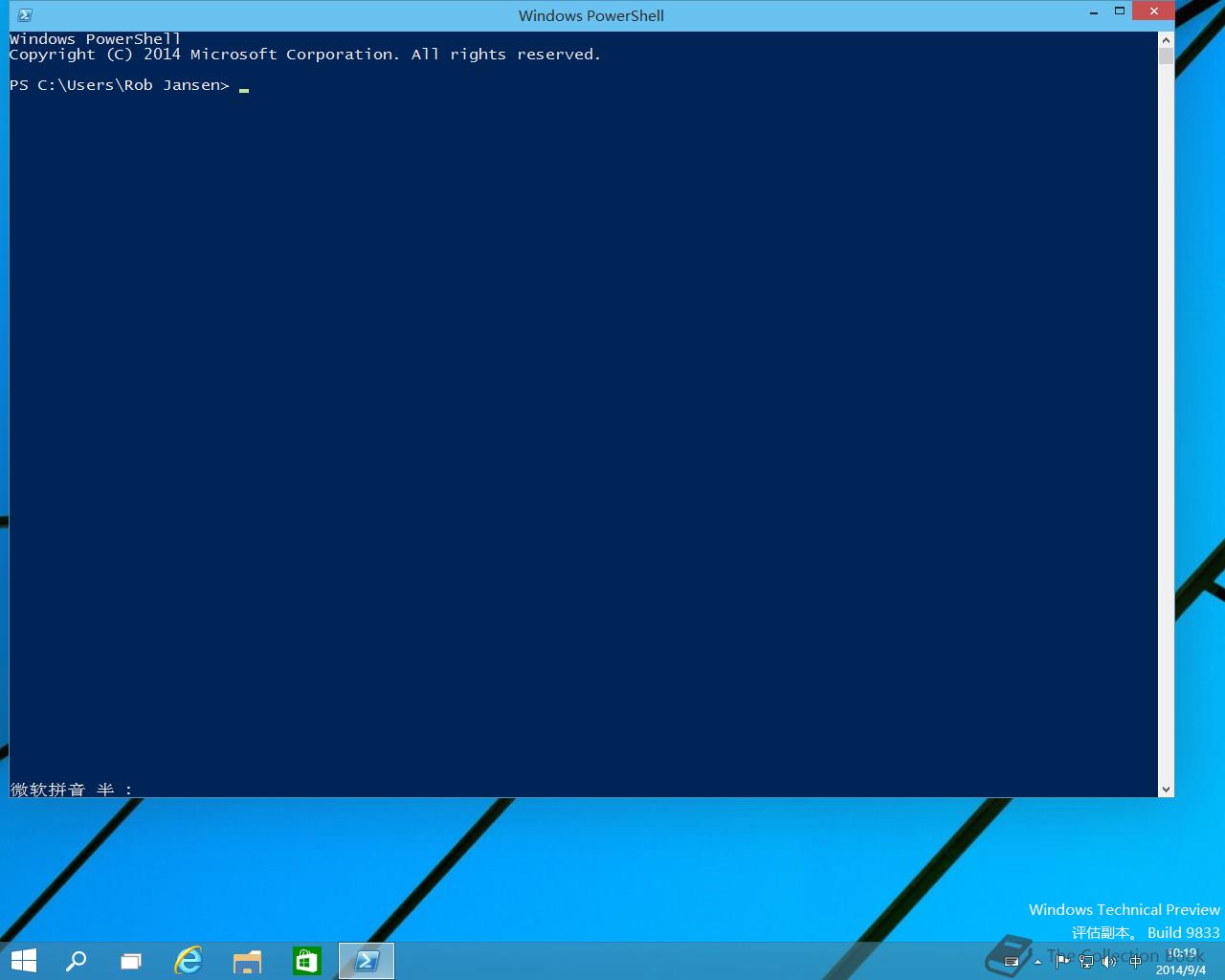Open the Start menu
1225x980 pixels.
(24, 961)
